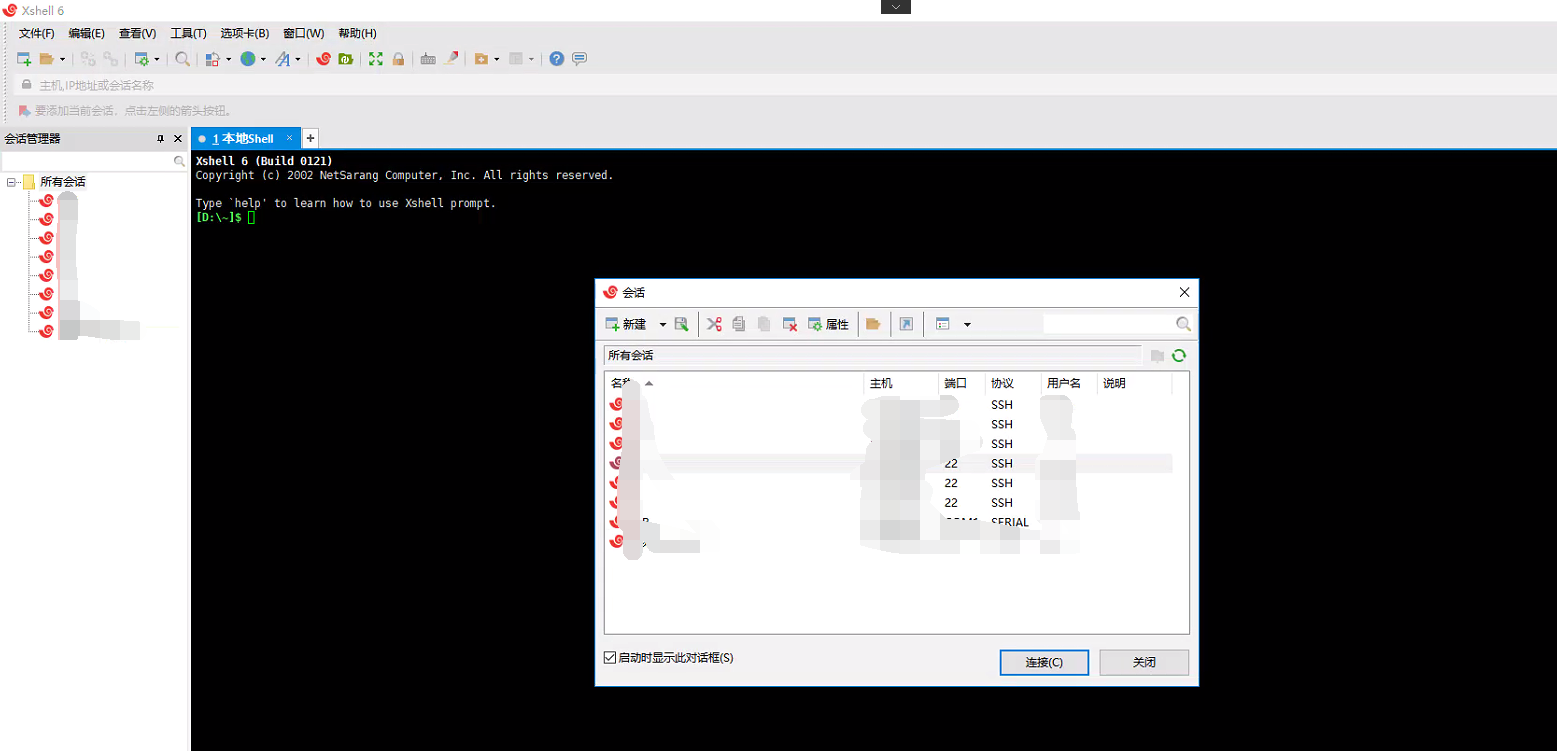Image resolution: width=1557 pixels, height=751 pixels.
Task: Open the dropdown arrow next to 新建
Action: (662, 324)
